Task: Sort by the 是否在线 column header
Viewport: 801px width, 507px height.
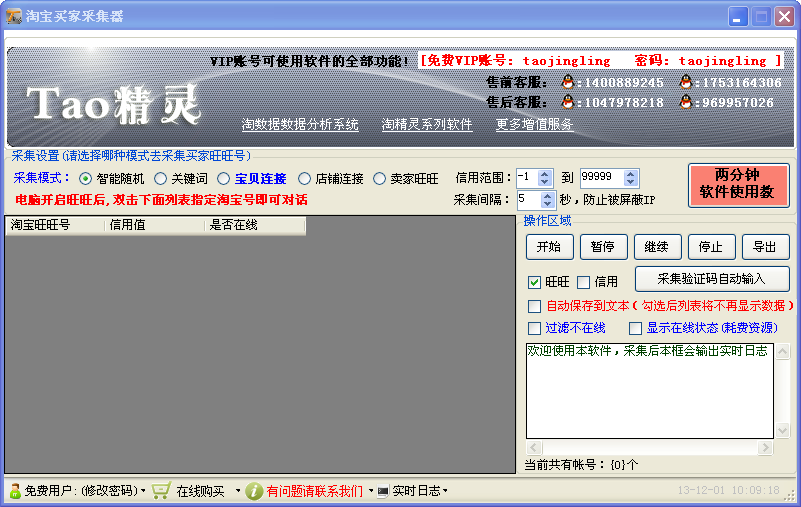Action: tap(255, 225)
